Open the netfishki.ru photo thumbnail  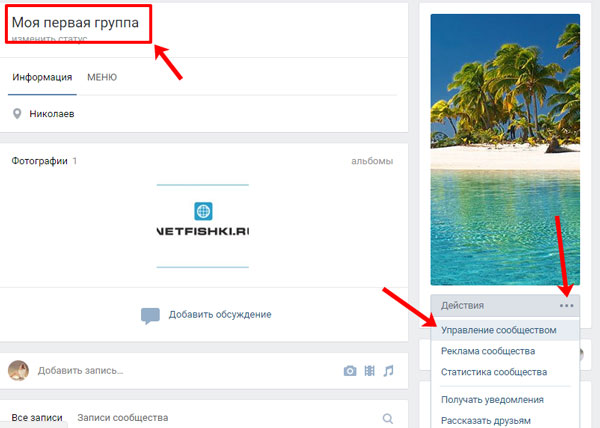(203, 226)
